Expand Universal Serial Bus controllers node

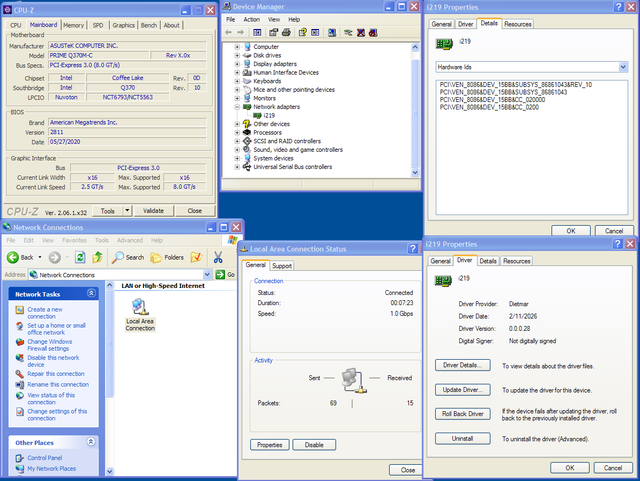[237, 167]
